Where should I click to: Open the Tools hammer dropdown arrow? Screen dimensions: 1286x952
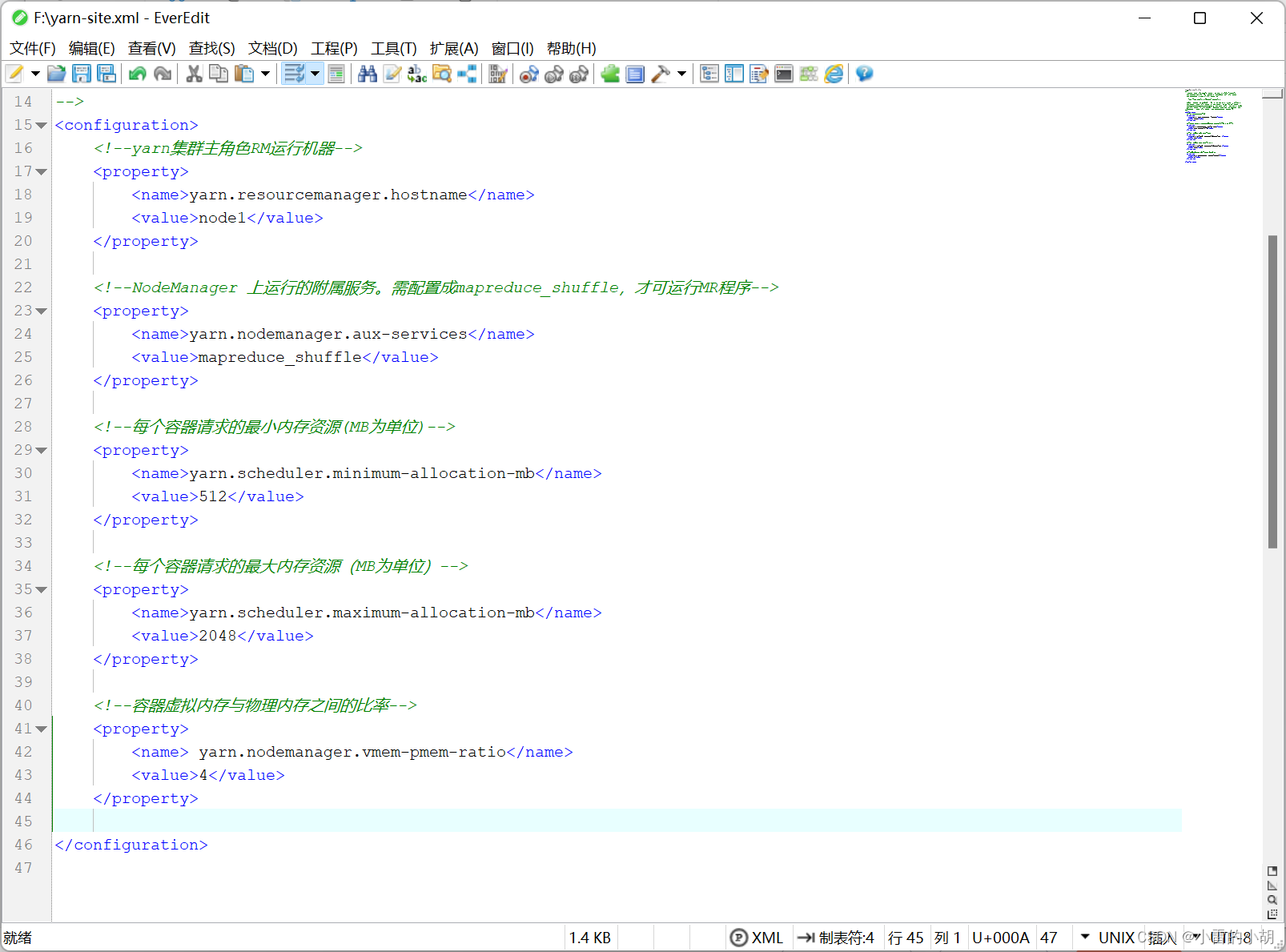681,74
